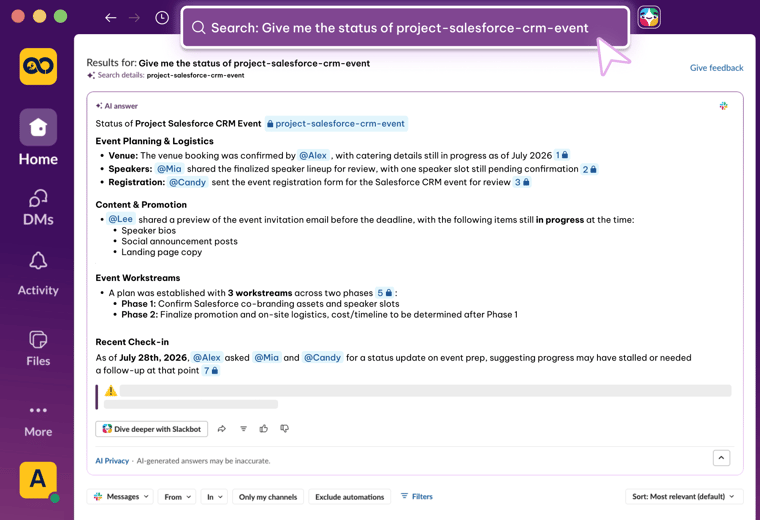The height and width of the screenshot is (520, 760).
Task: Click "Social announcement posts" text
Action: pos(179,241)
